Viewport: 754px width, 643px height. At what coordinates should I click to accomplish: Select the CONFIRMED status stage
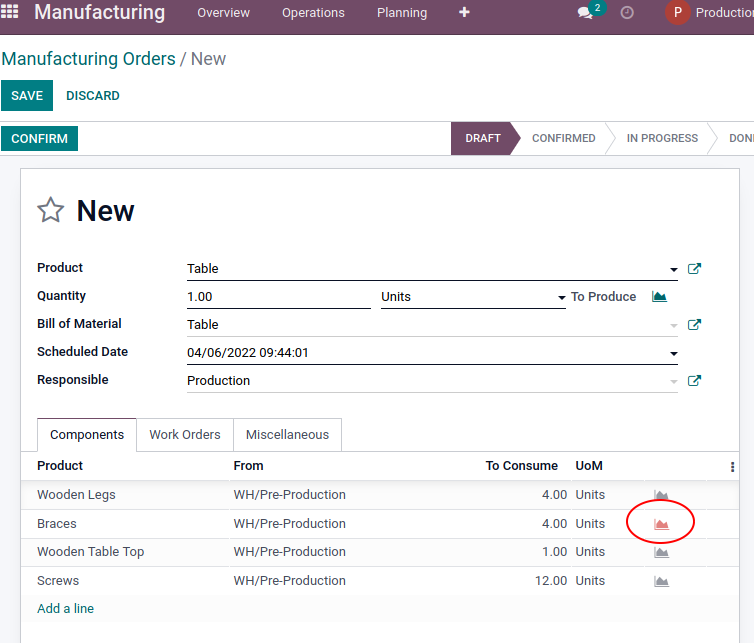click(x=563, y=139)
